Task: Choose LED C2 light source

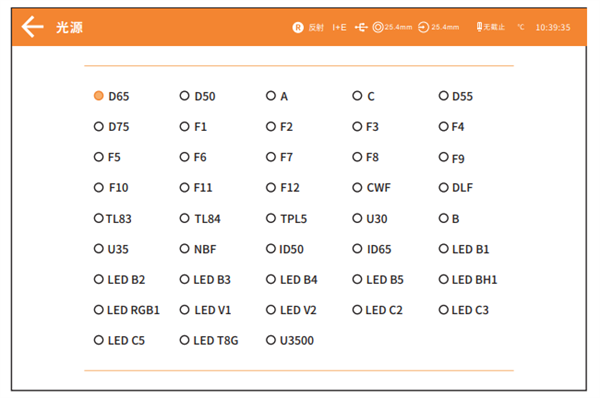Action: coord(357,310)
